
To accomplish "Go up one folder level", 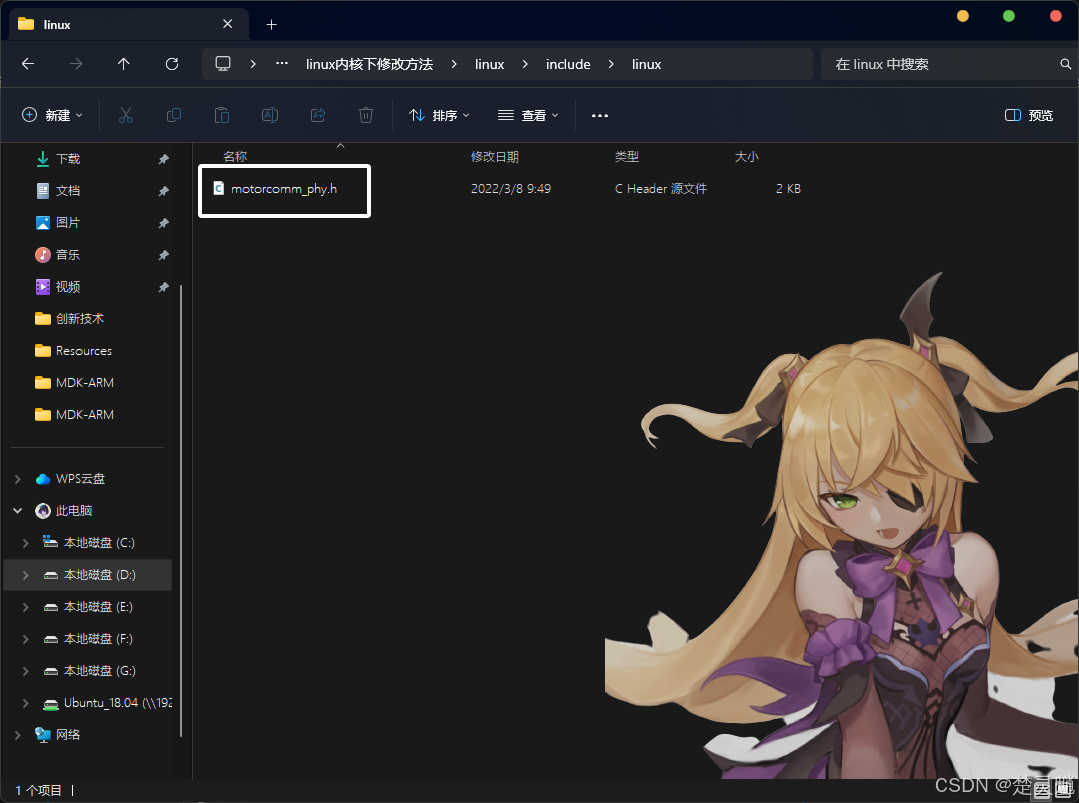I will point(124,64).
